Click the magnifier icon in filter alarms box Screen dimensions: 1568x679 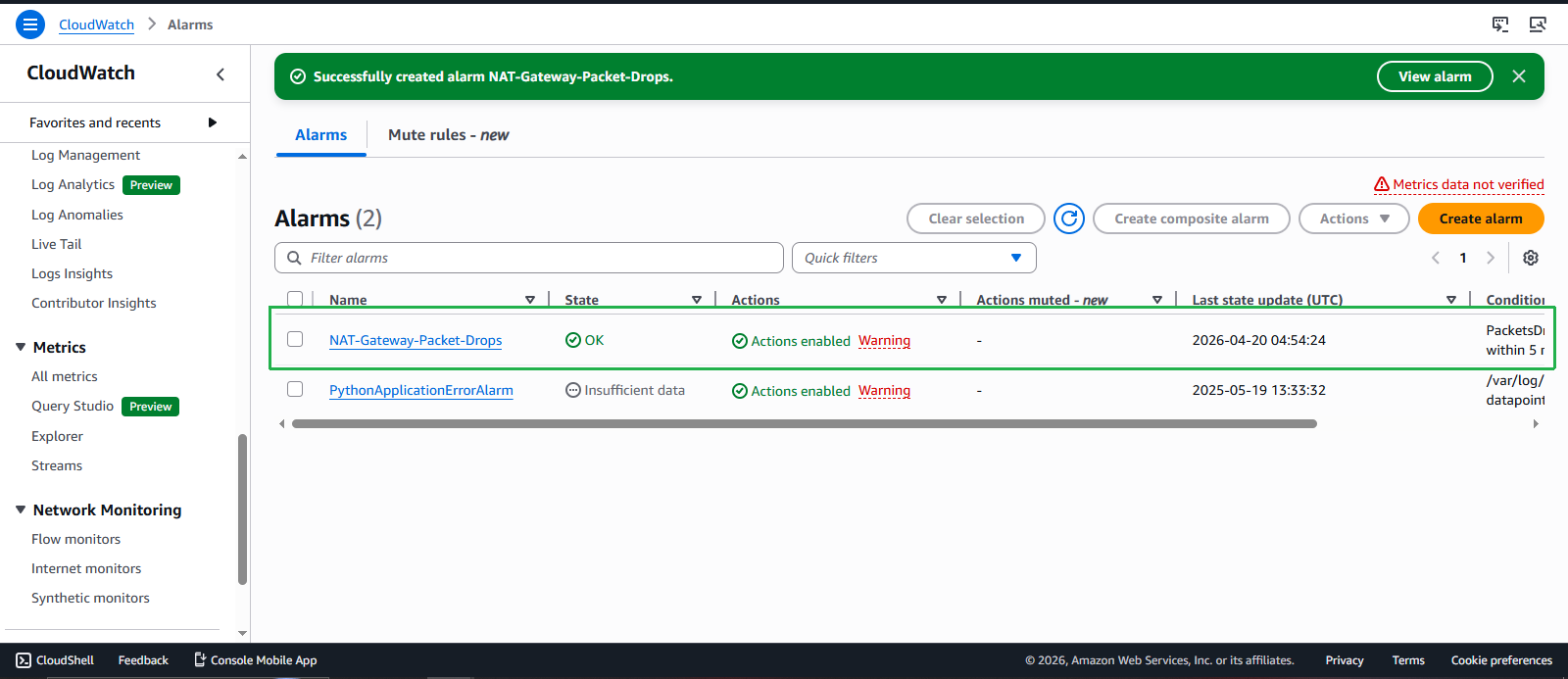[x=294, y=258]
